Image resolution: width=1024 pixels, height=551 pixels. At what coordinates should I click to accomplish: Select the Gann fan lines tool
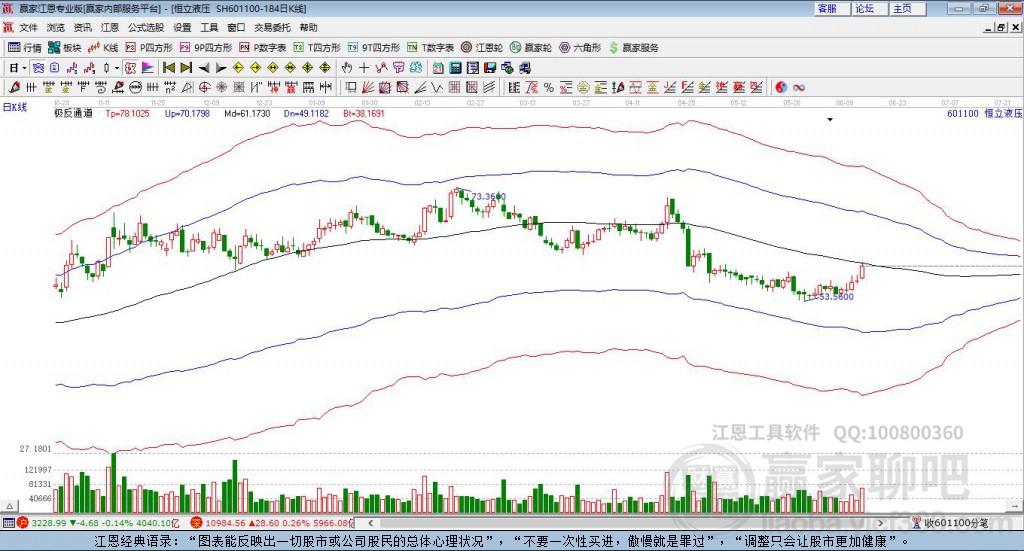click(x=368, y=87)
